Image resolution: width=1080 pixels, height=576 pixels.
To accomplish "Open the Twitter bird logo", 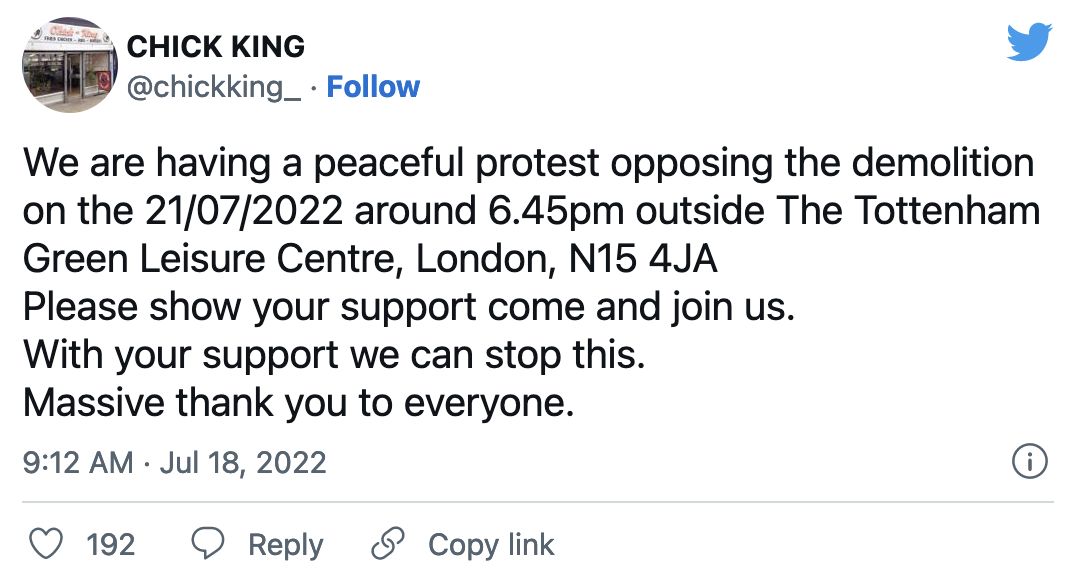I will [1029, 42].
